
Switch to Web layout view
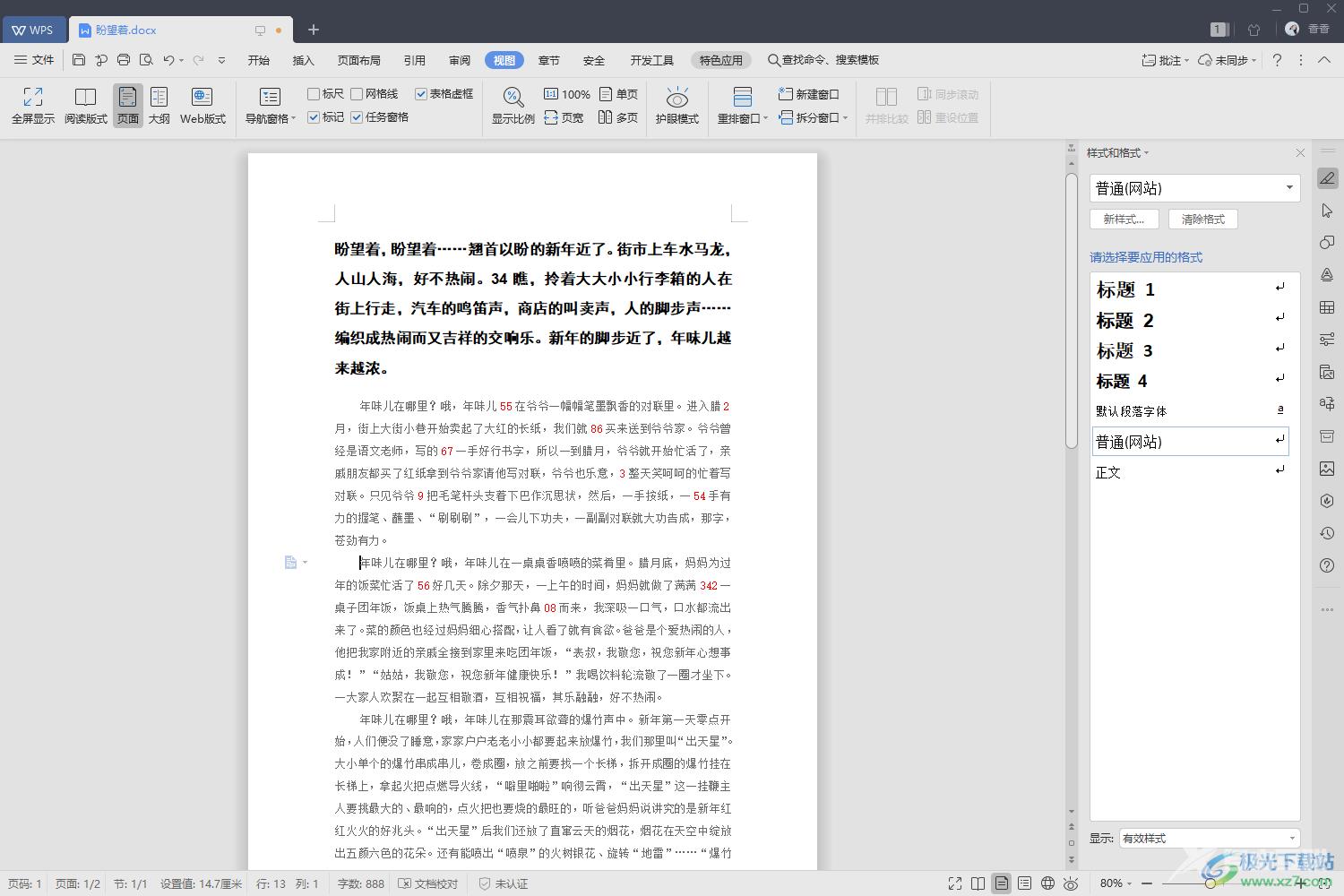point(202,106)
